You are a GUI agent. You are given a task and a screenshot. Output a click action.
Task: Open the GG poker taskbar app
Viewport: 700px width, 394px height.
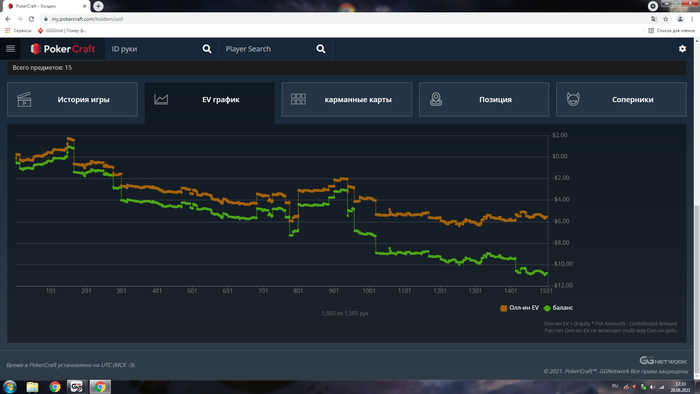click(x=77, y=387)
